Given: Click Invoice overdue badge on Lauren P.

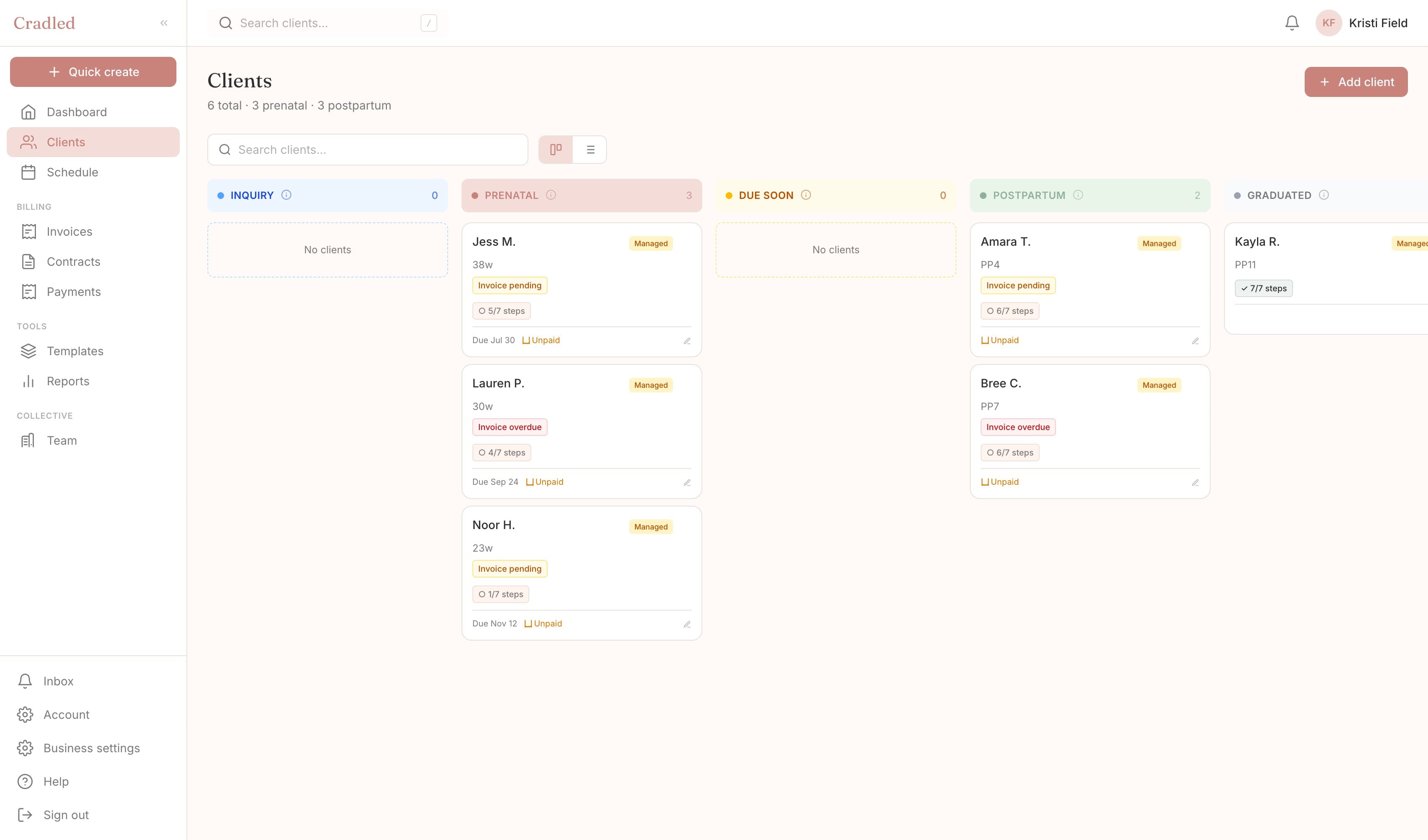Looking at the screenshot, I should pyautogui.click(x=510, y=427).
